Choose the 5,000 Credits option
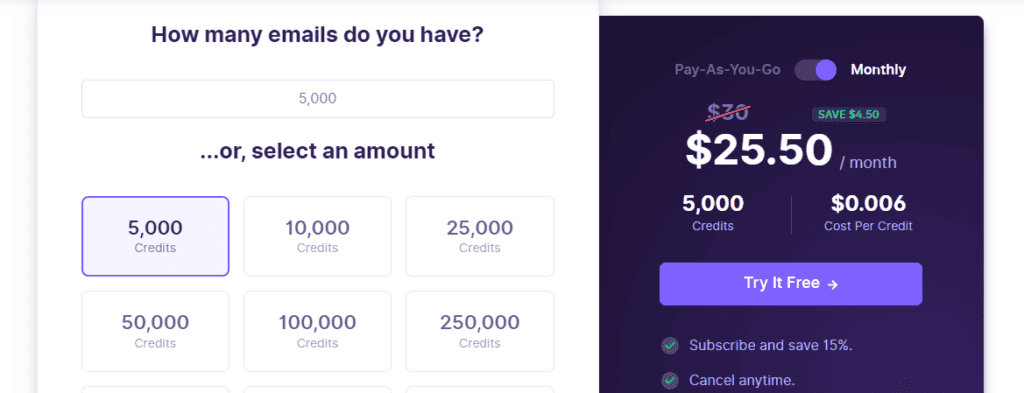The width and height of the screenshot is (1024, 393). [x=155, y=236]
